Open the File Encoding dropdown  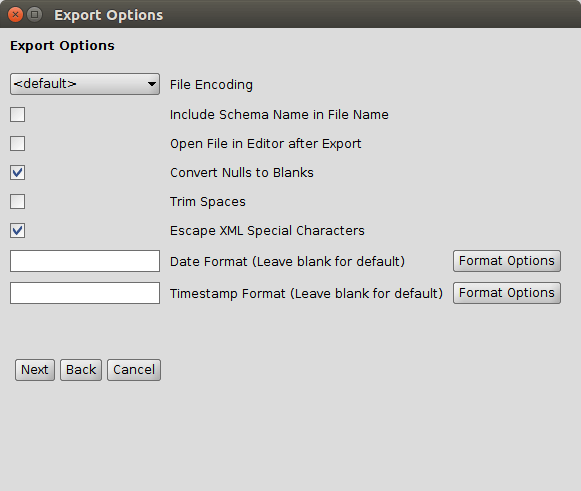(x=85, y=84)
